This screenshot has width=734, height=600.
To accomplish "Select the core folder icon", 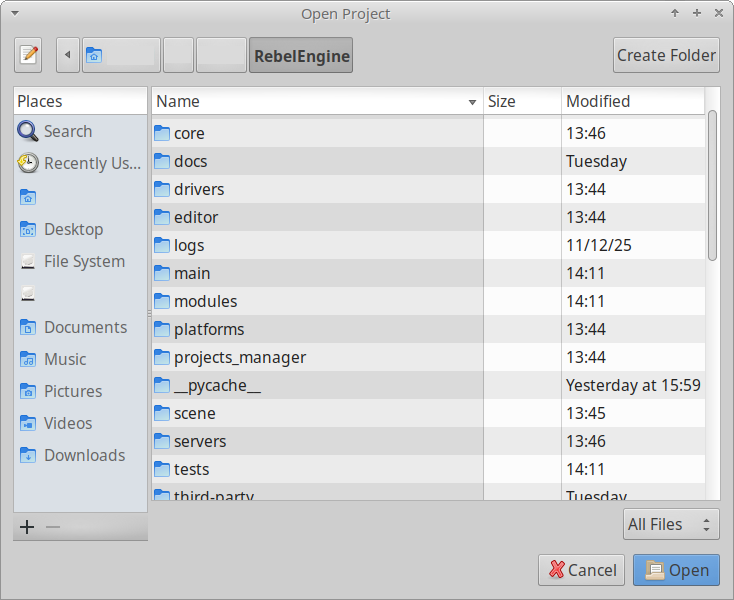I will [x=162, y=133].
